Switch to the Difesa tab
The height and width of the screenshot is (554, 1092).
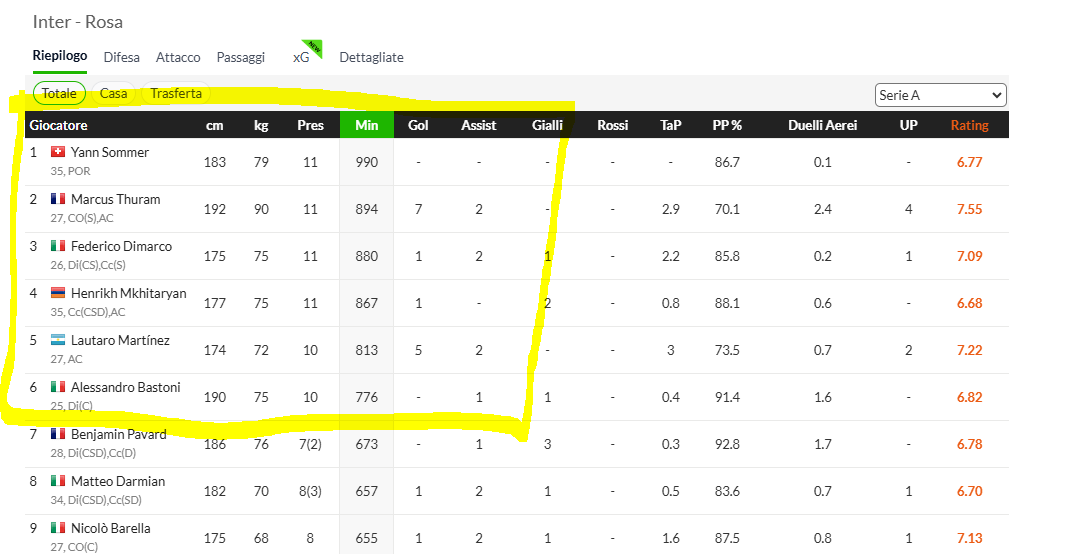click(121, 57)
